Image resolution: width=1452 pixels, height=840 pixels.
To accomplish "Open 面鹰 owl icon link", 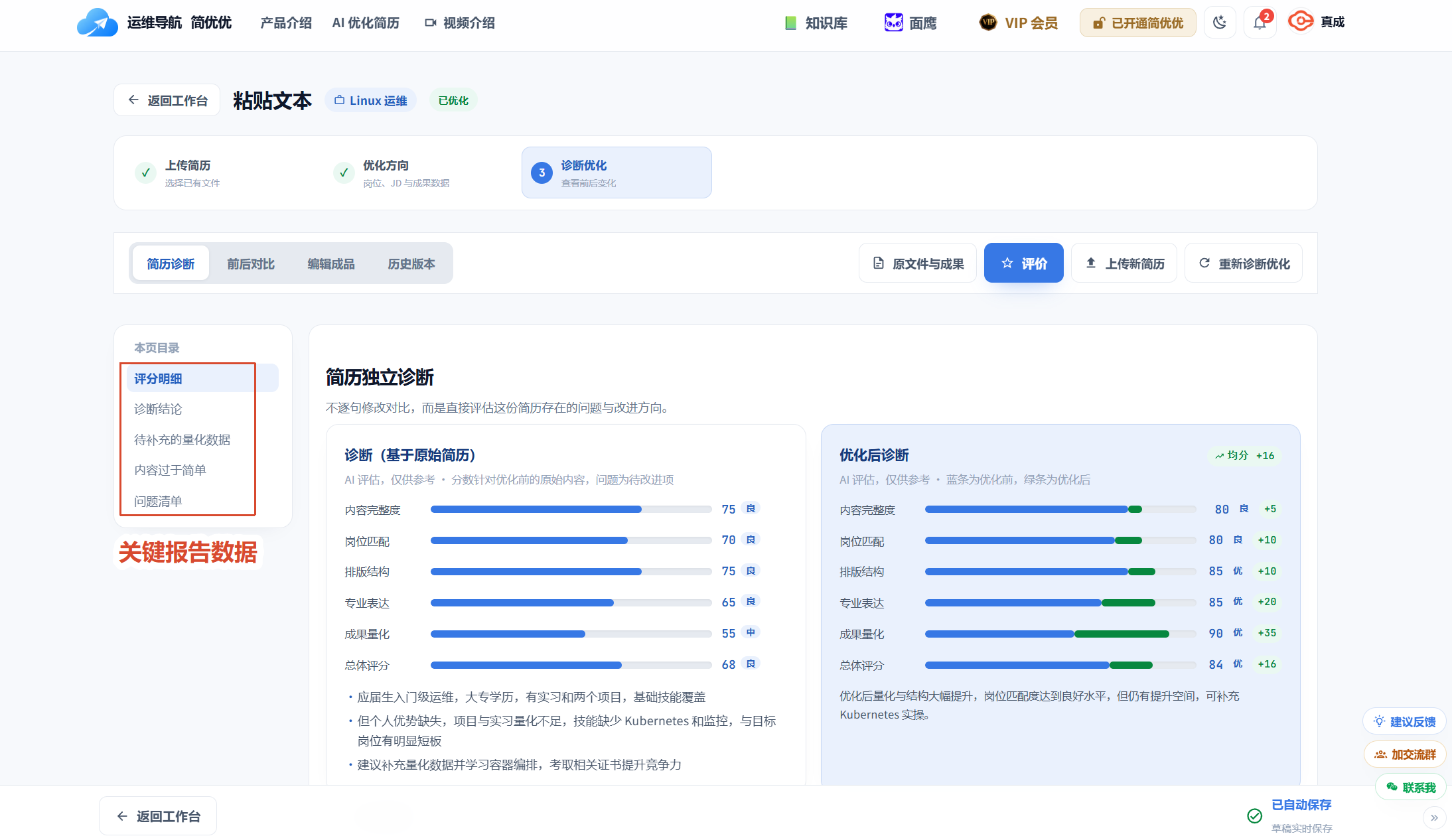I will [x=894, y=23].
